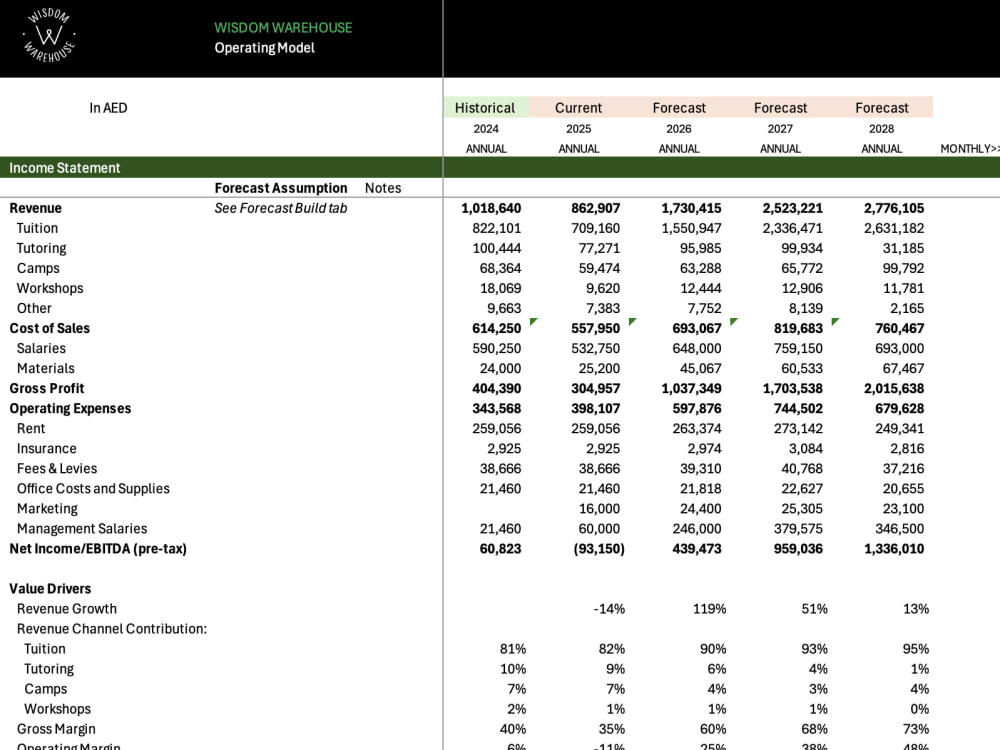Select 2024 Workshops value 18,069
The image size is (1000, 750).
pos(501,288)
